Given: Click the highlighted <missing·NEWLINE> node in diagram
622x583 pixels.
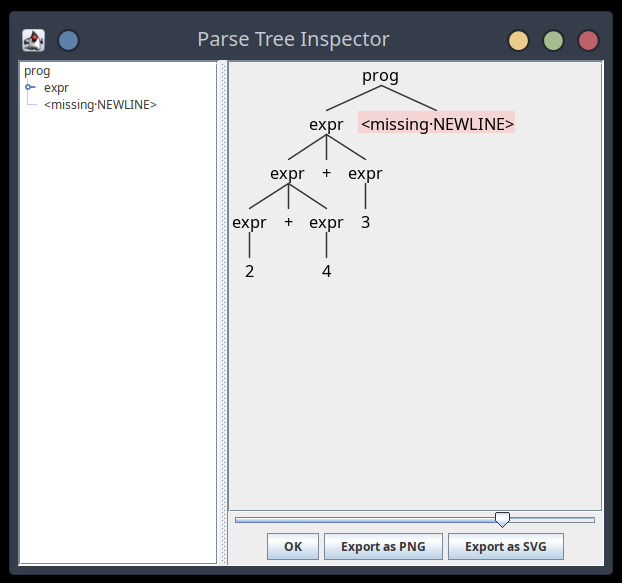Looking at the screenshot, I should [437, 124].
